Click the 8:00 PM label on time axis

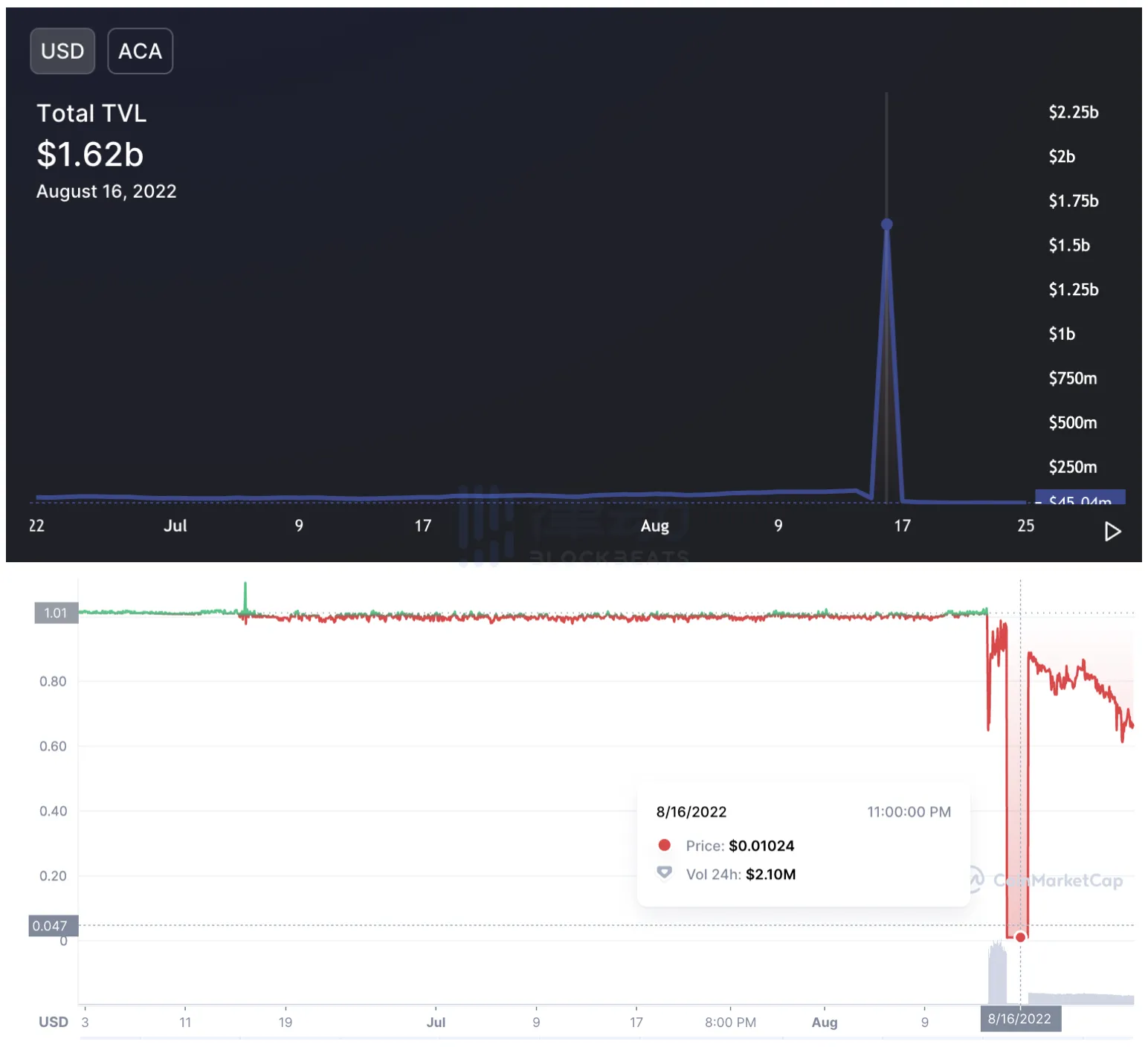(730, 1023)
